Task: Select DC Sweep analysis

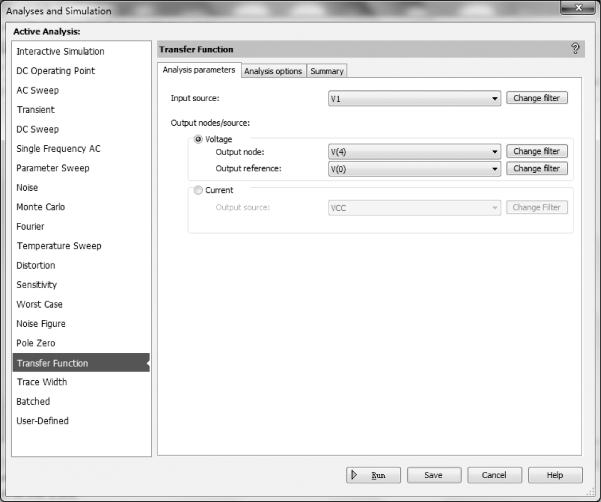Action: [x=81, y=129]
